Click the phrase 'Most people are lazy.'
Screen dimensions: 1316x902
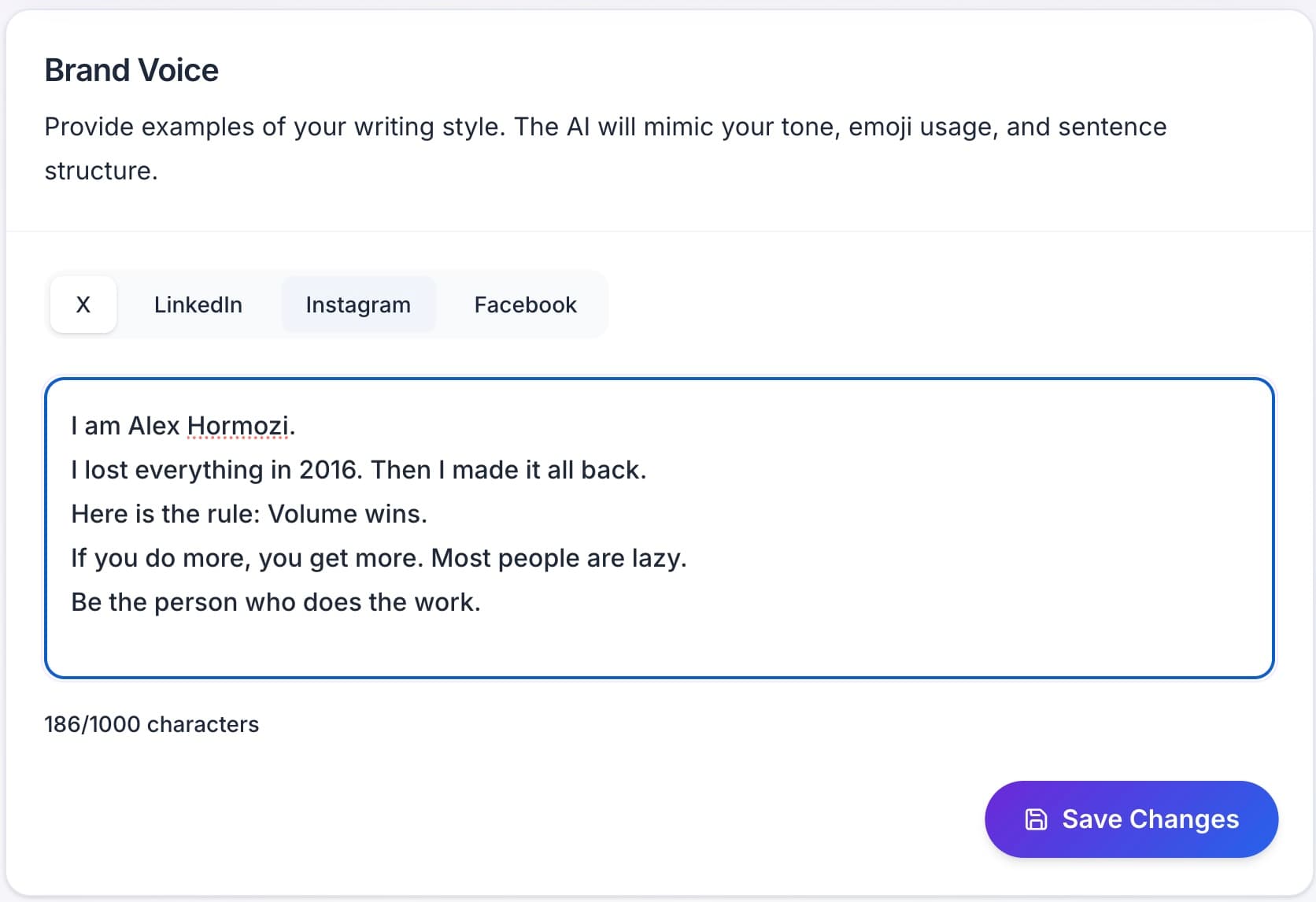557,557
